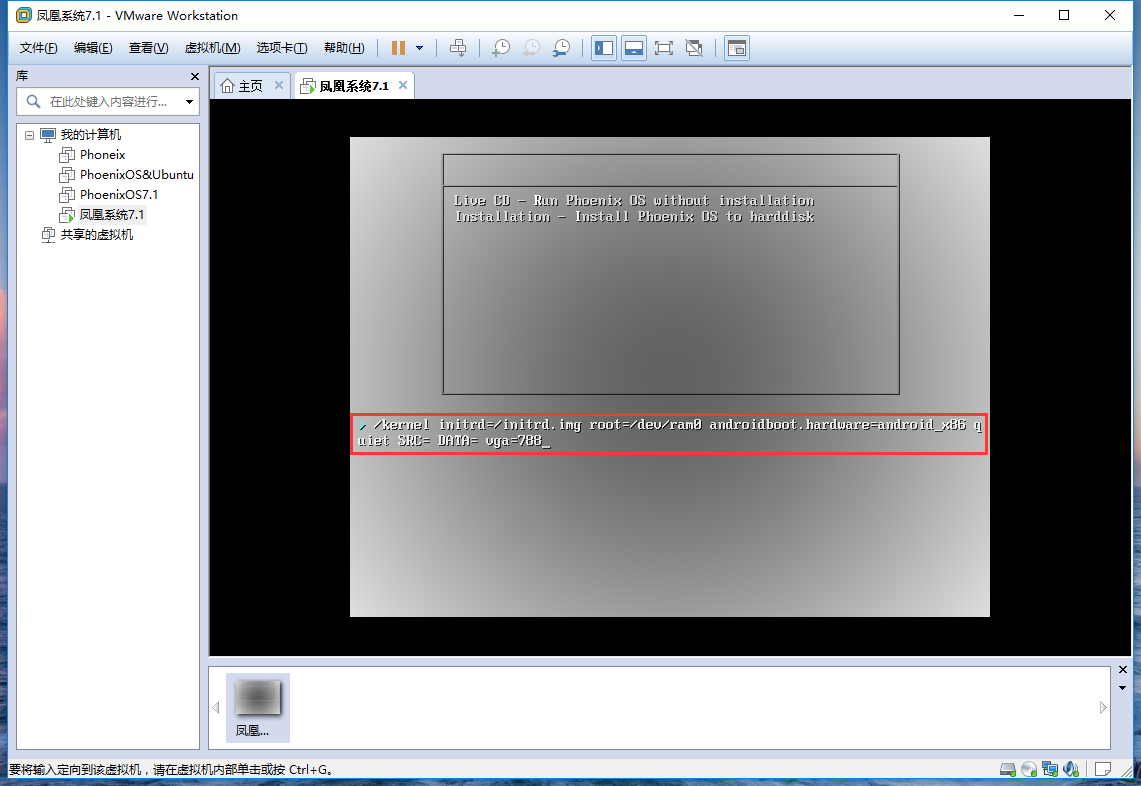Close the thumbnail bar

coord(1123,670)
